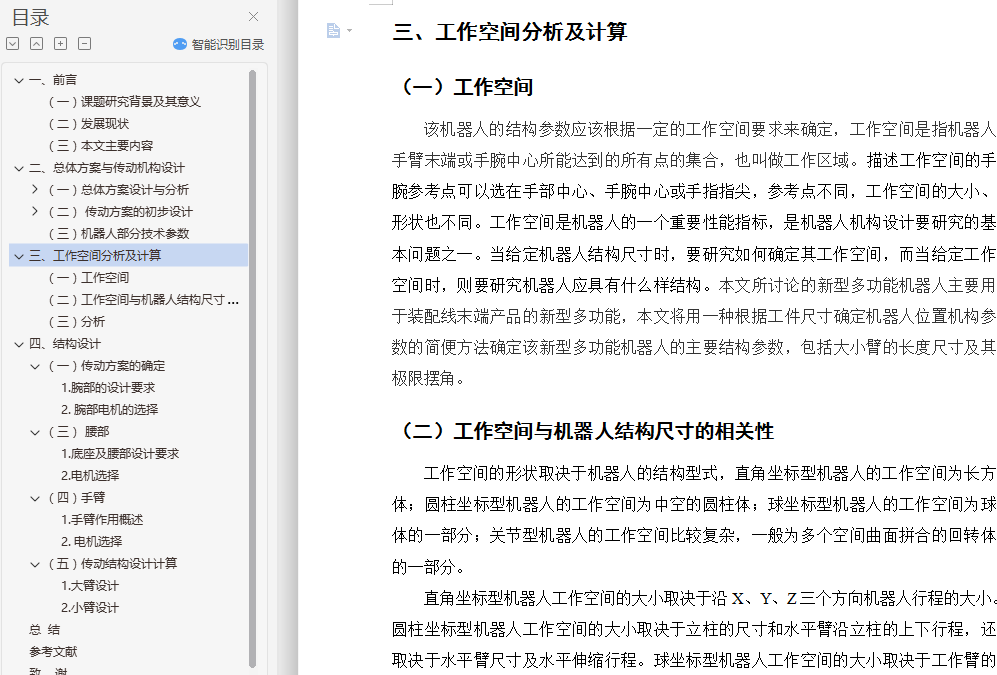
Task: Close the 目录 navigation pane
Action: pos(253,17)
